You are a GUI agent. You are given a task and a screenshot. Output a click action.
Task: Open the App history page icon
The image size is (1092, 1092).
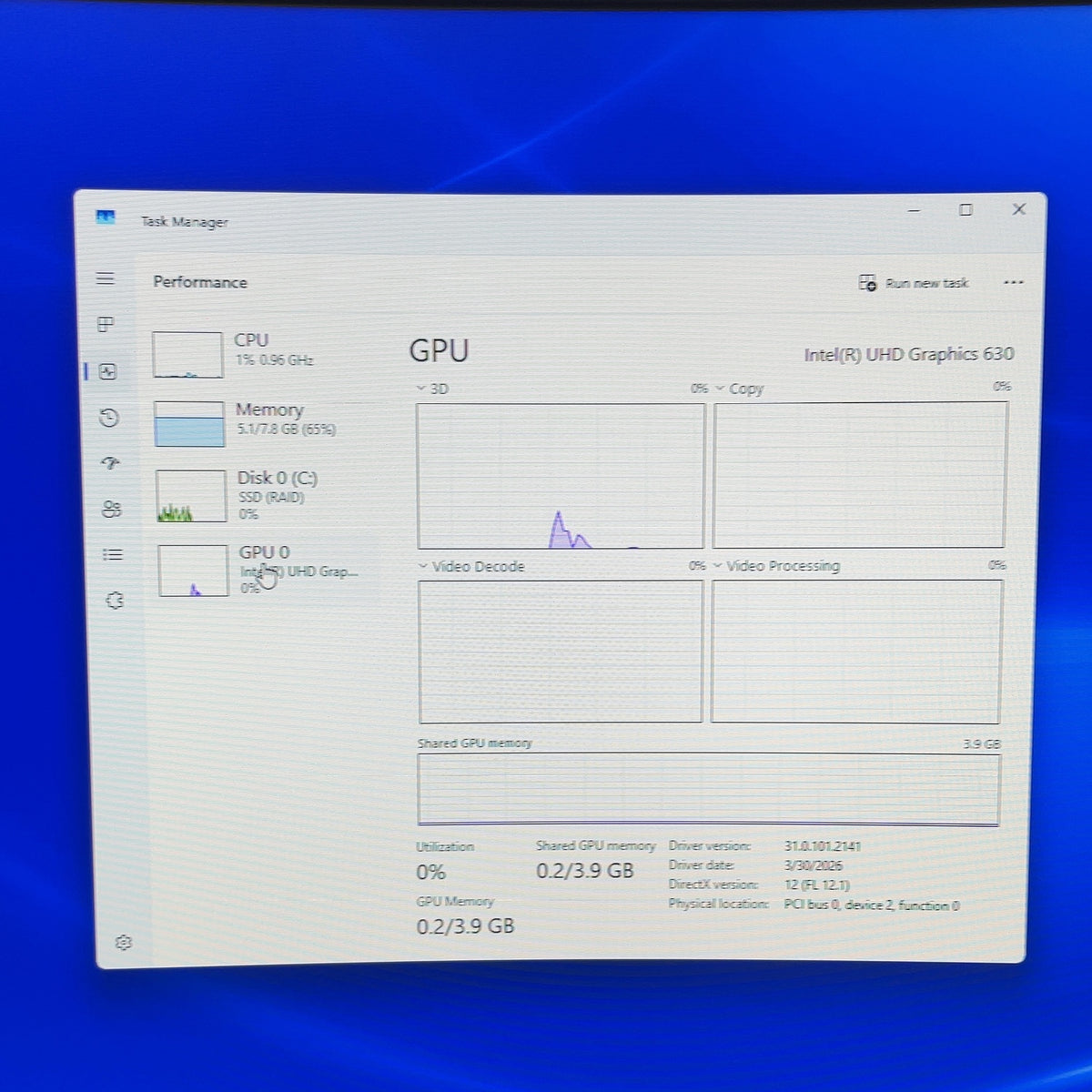(109, 418)
